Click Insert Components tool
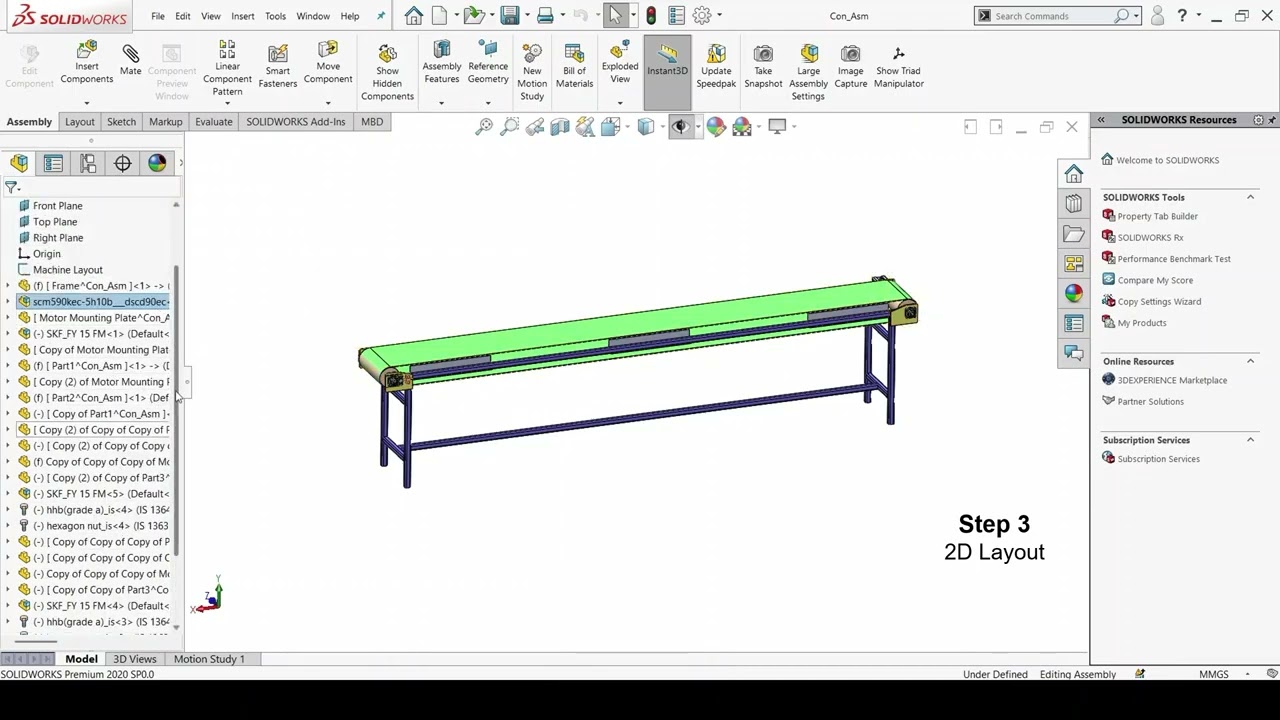Viewport: 1280px width, 720px height. click(x=87, y=63)
